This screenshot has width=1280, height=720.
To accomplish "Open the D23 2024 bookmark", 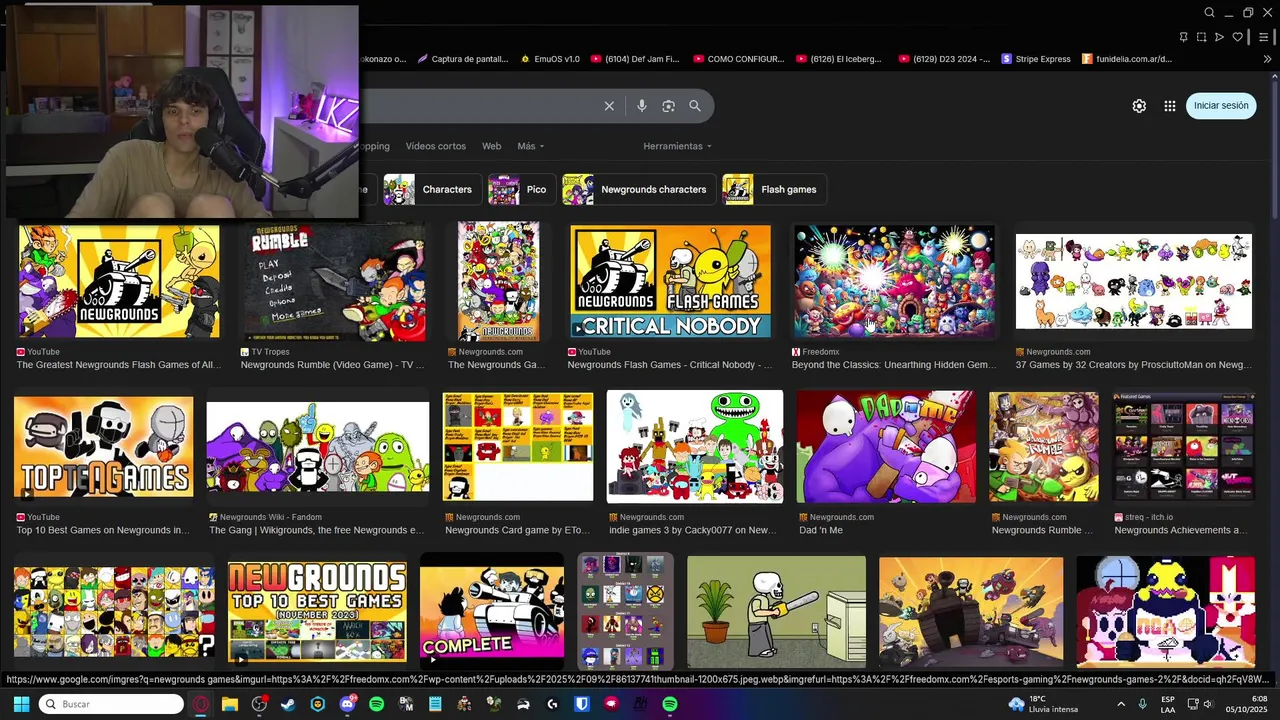I will coord(945,59).
